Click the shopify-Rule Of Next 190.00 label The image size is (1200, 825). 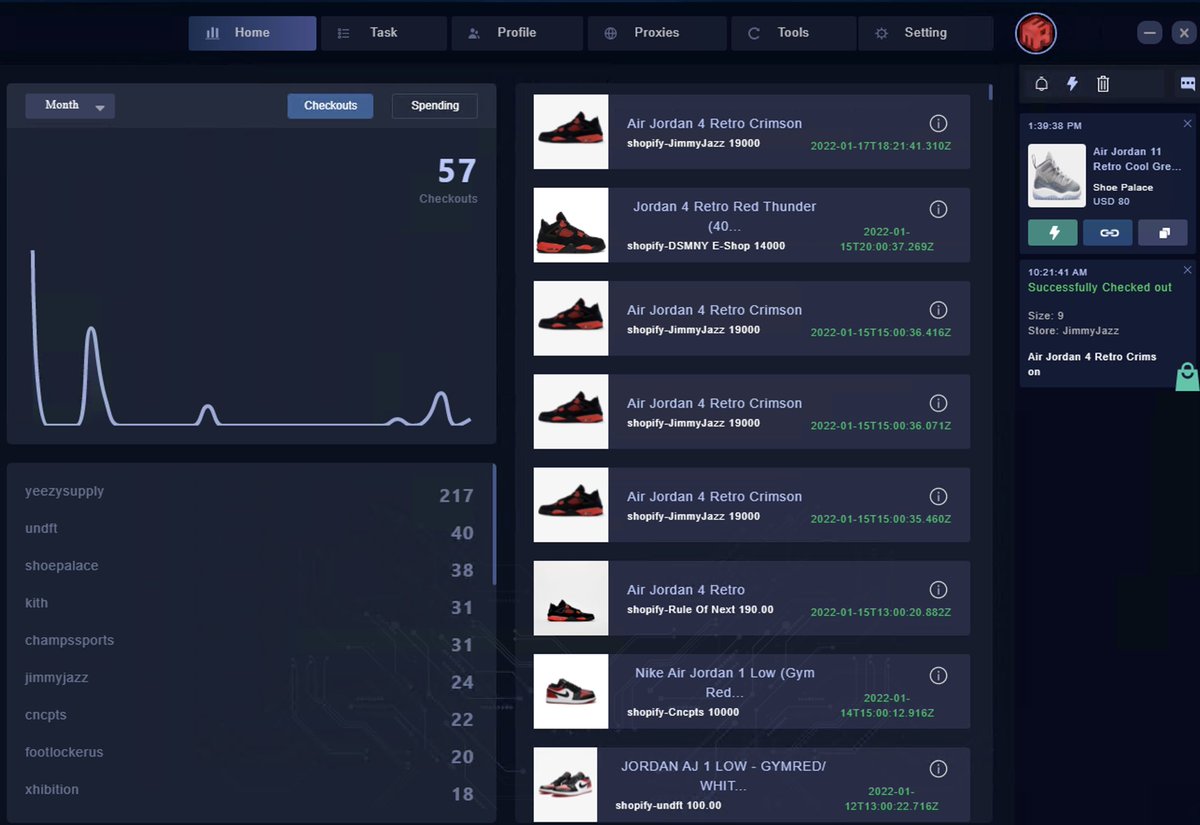click(x=700, y=610)
